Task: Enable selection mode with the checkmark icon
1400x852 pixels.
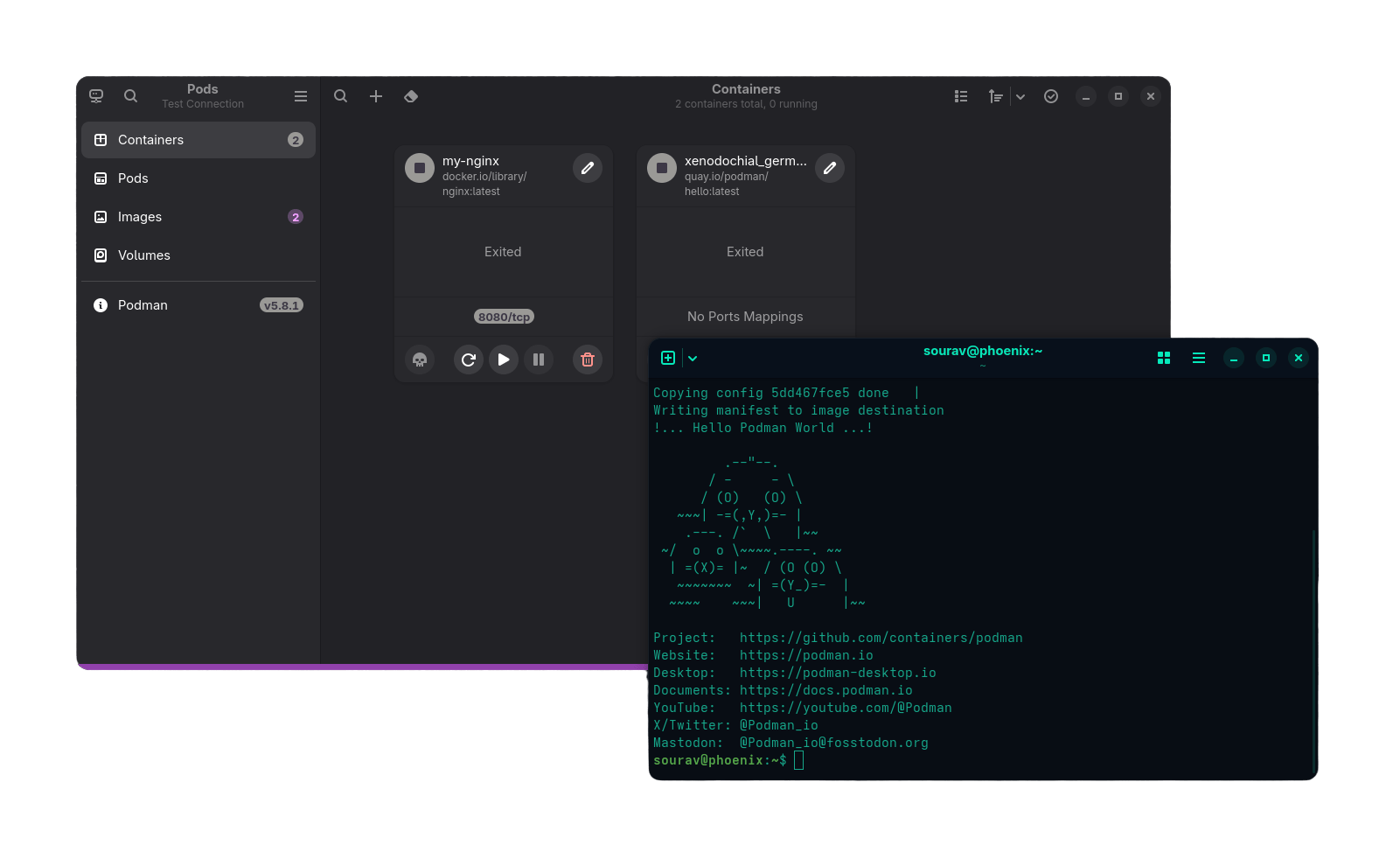Action: (1051, 96)
